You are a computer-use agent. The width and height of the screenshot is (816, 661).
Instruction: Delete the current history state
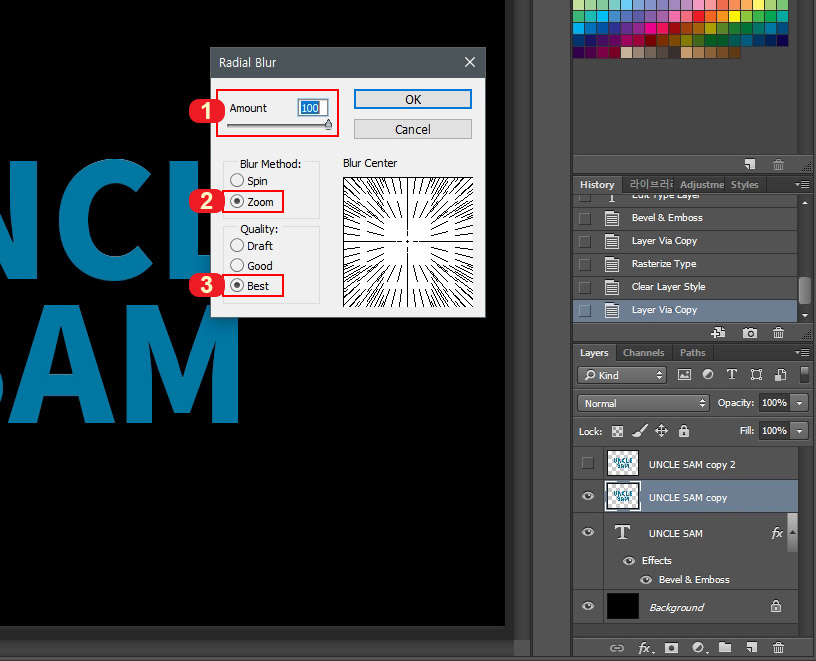pos(778,333)
